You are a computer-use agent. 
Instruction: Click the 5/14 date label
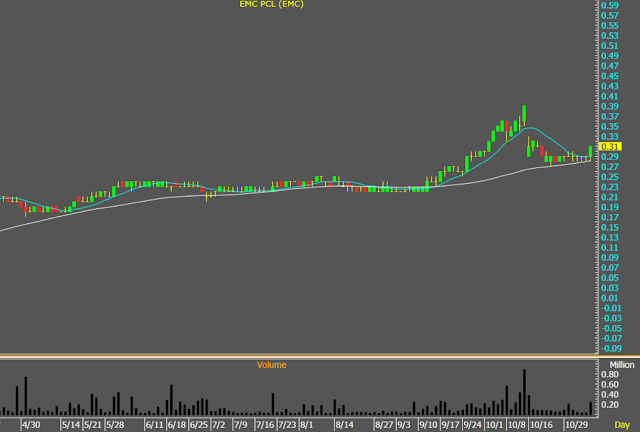71,425
